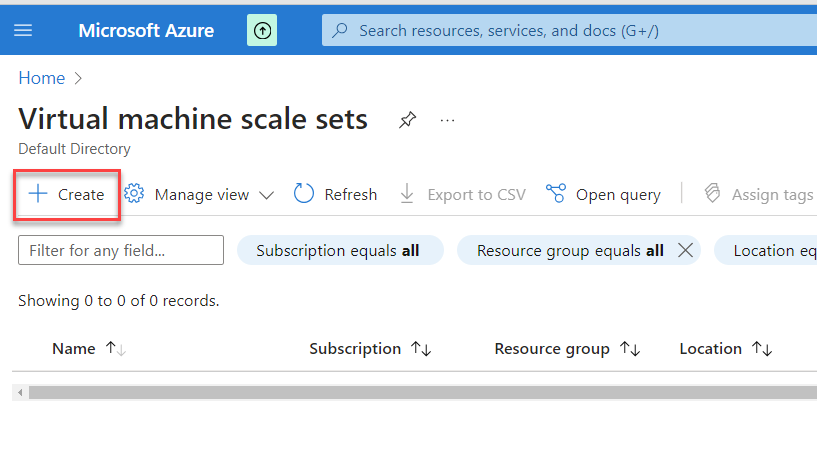The width and height of the screenshot is (817, 472).
Task: Pin the Virtual machine scale sets page
Action: pos(407,120)
